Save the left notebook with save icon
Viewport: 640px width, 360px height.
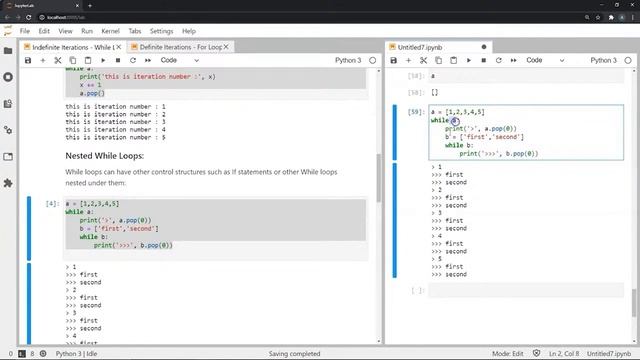(28, 60)
